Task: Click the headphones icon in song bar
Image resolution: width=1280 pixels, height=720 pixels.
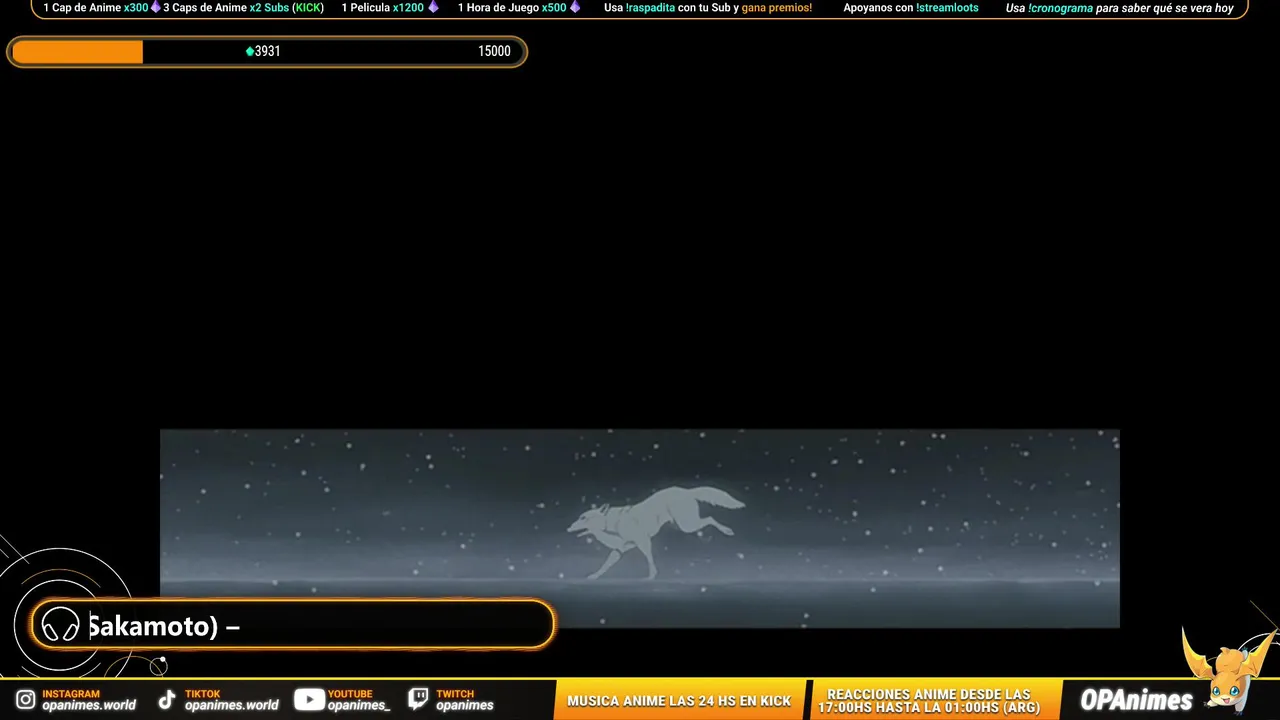Action: [x=60, y=626]
